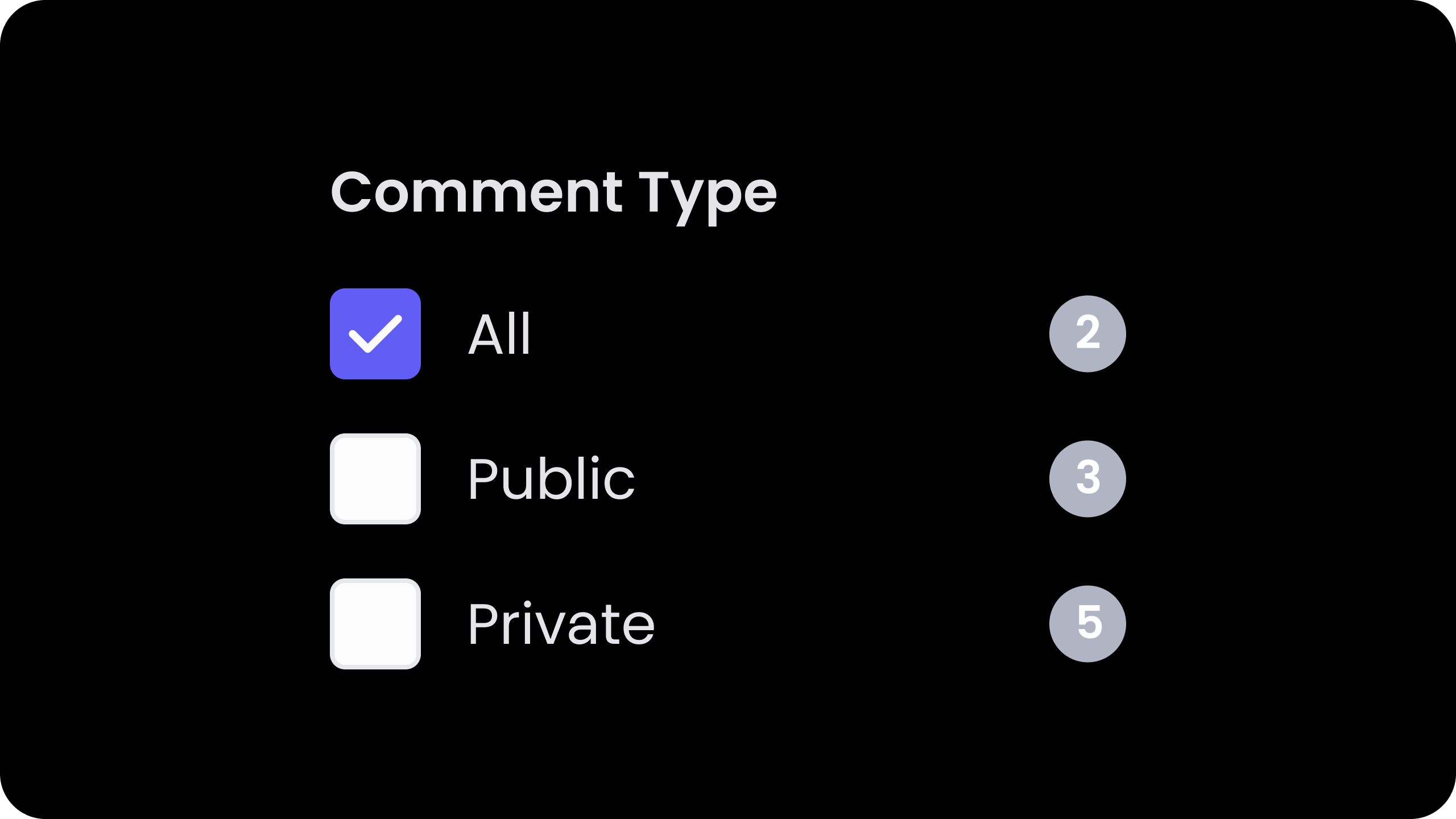Screen dimensions: 1456x819
Task: Click the "Comment Type" heading
Action: (553, 197)
